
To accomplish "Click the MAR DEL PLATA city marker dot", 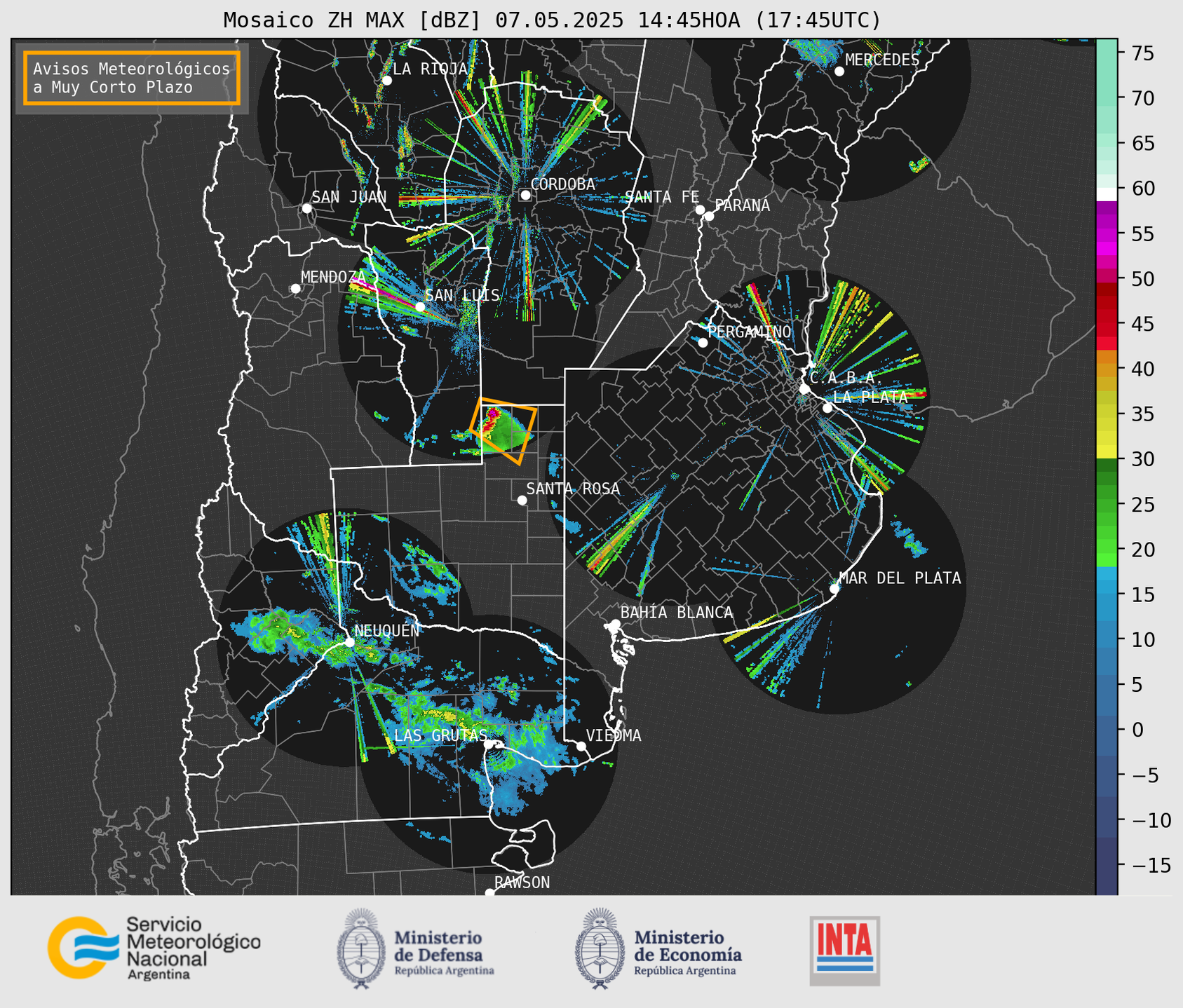I will coord(834,588).
